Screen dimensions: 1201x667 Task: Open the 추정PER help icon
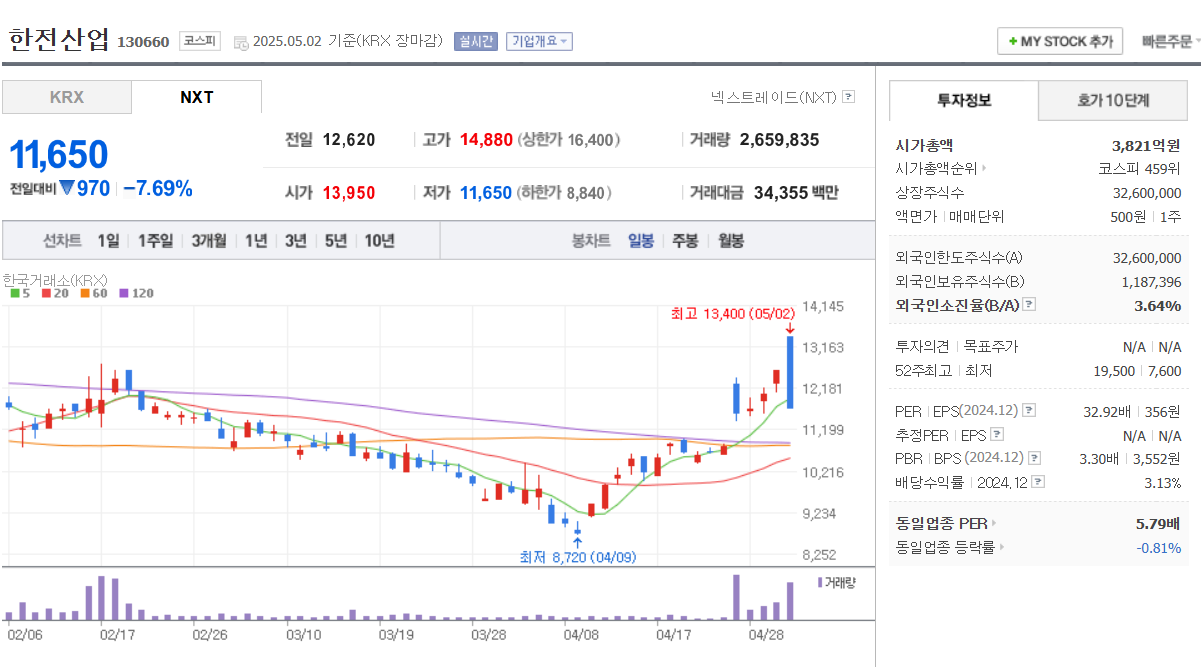[x=997, y=436]
